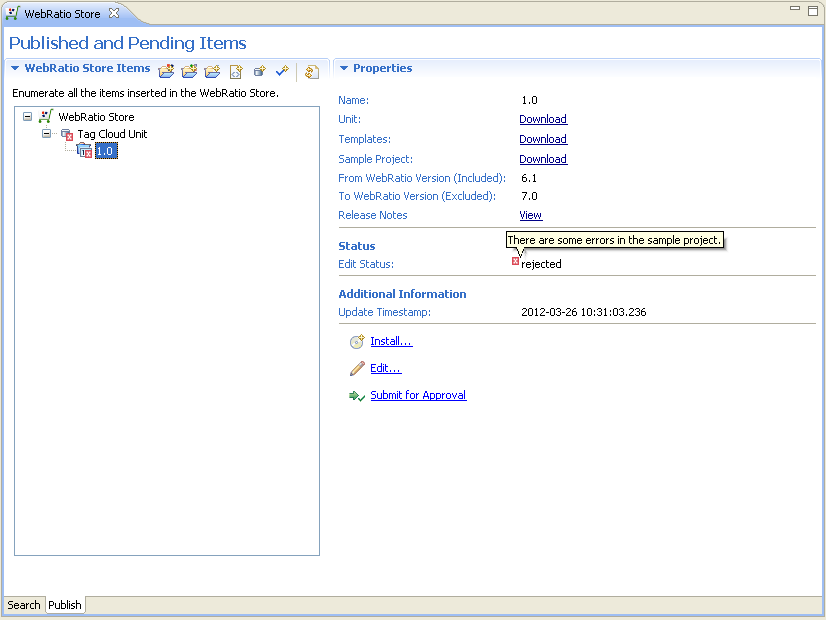The height and width of the screenshot is (620, 826).
Task: Click the blue checkmark add toolbar icon
Action: [x=282, y=71]
